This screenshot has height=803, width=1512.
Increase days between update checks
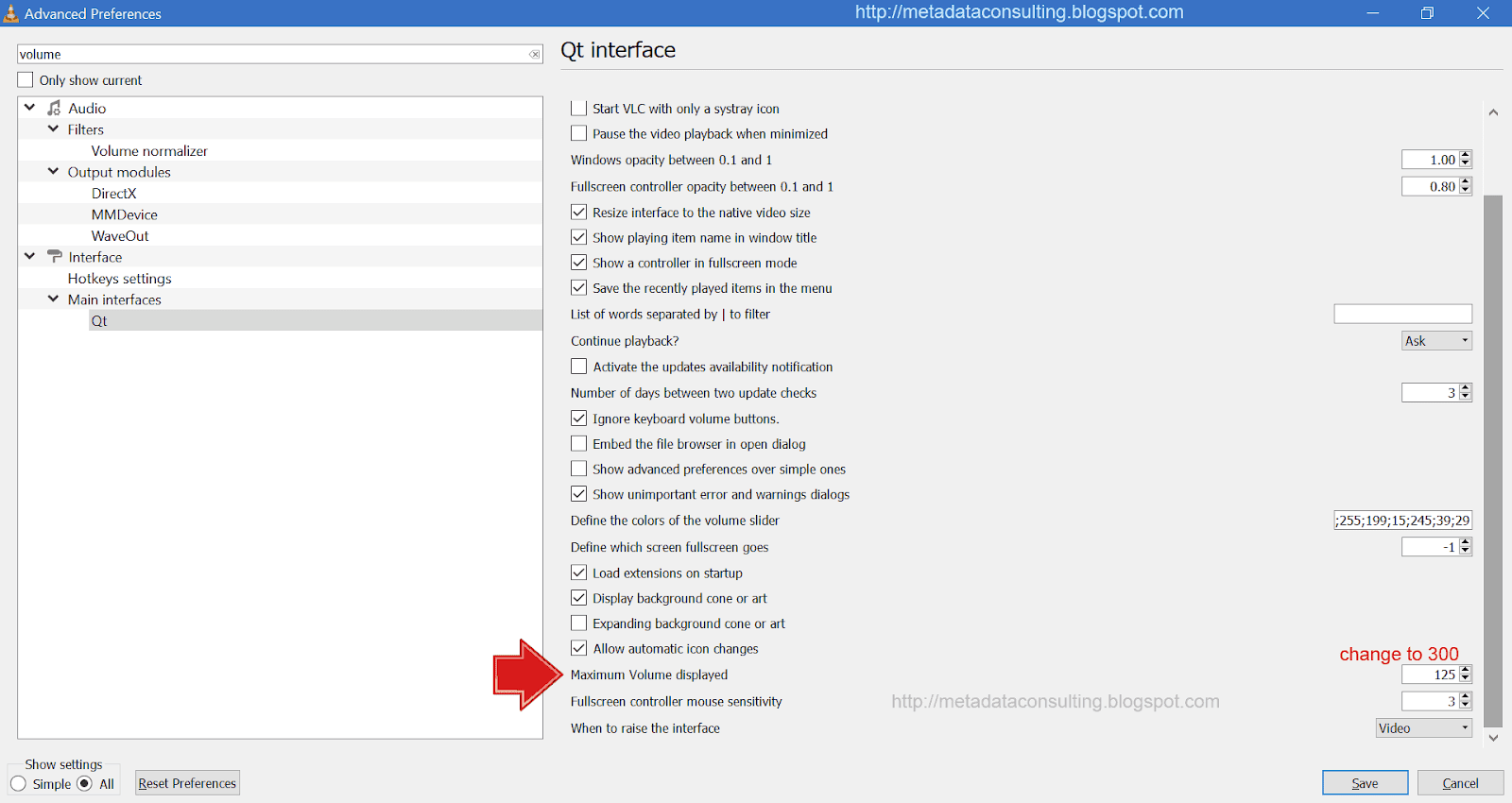1466,388
